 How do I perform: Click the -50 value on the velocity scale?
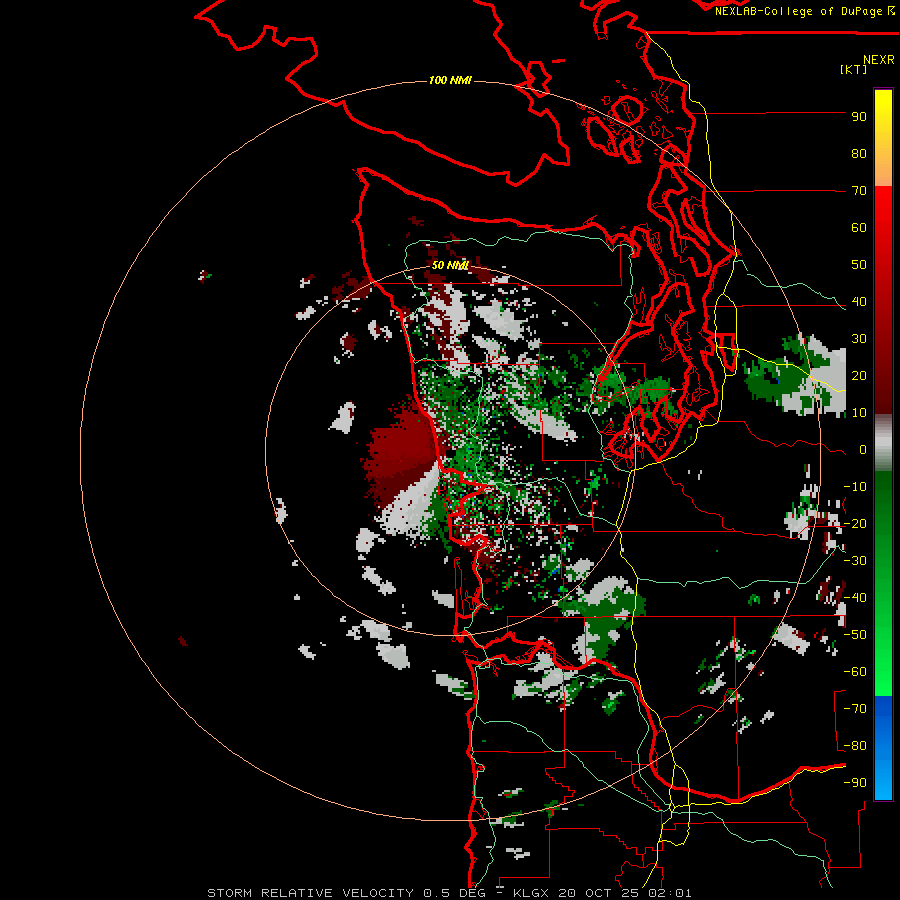tap(855, 635)
